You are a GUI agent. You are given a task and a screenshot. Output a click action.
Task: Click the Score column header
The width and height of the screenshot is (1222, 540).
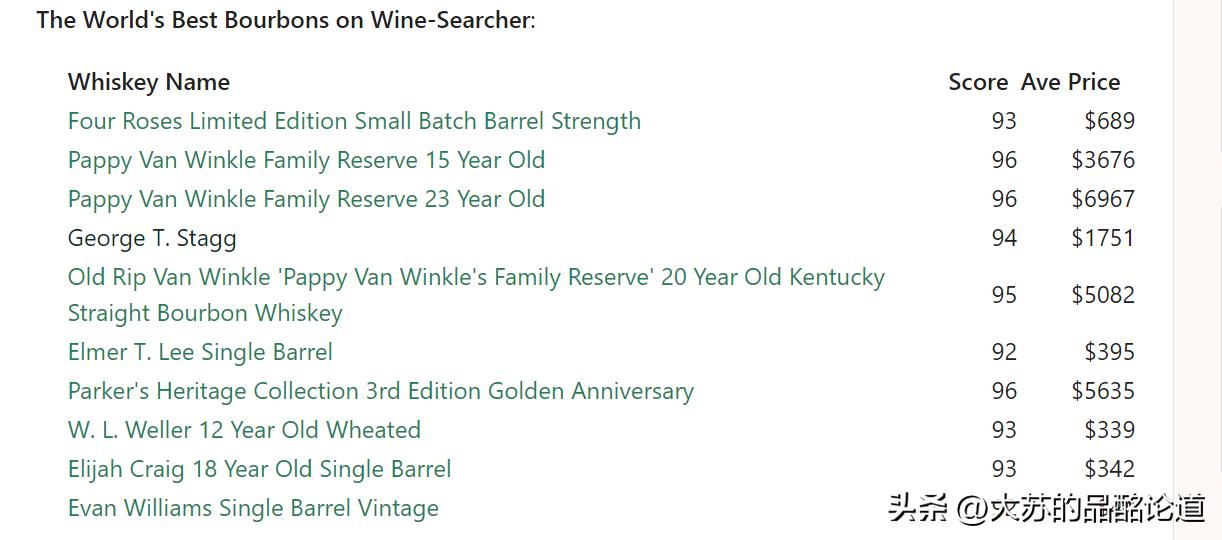click(978, 82)
